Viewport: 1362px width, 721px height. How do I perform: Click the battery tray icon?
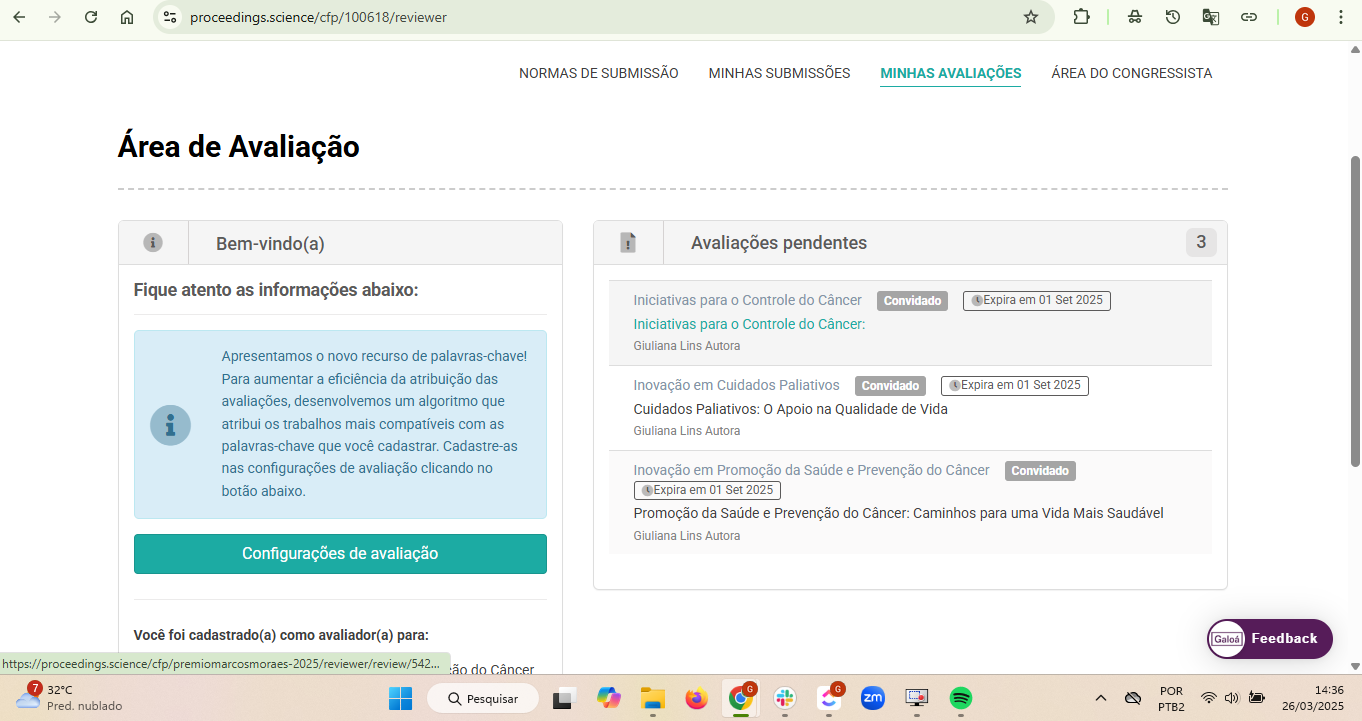click(x=1257, y=698)
